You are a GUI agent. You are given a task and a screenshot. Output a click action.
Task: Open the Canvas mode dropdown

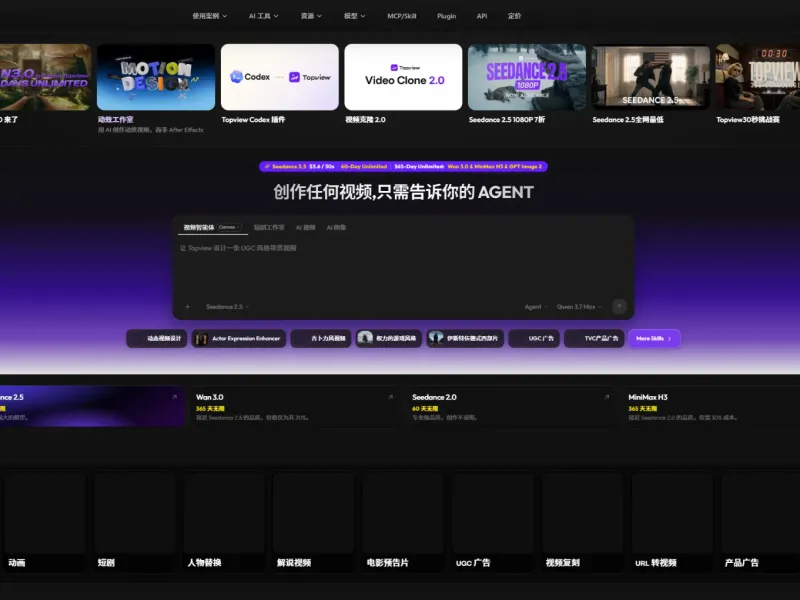pos(229,227)
